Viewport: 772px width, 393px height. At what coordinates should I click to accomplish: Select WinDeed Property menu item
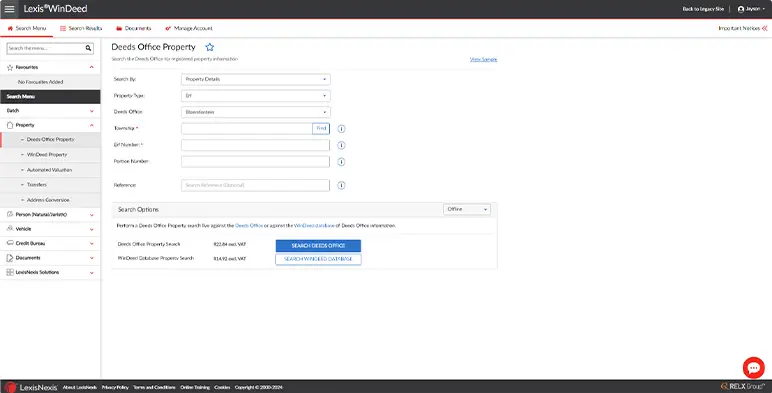click(x=50, y=155)
